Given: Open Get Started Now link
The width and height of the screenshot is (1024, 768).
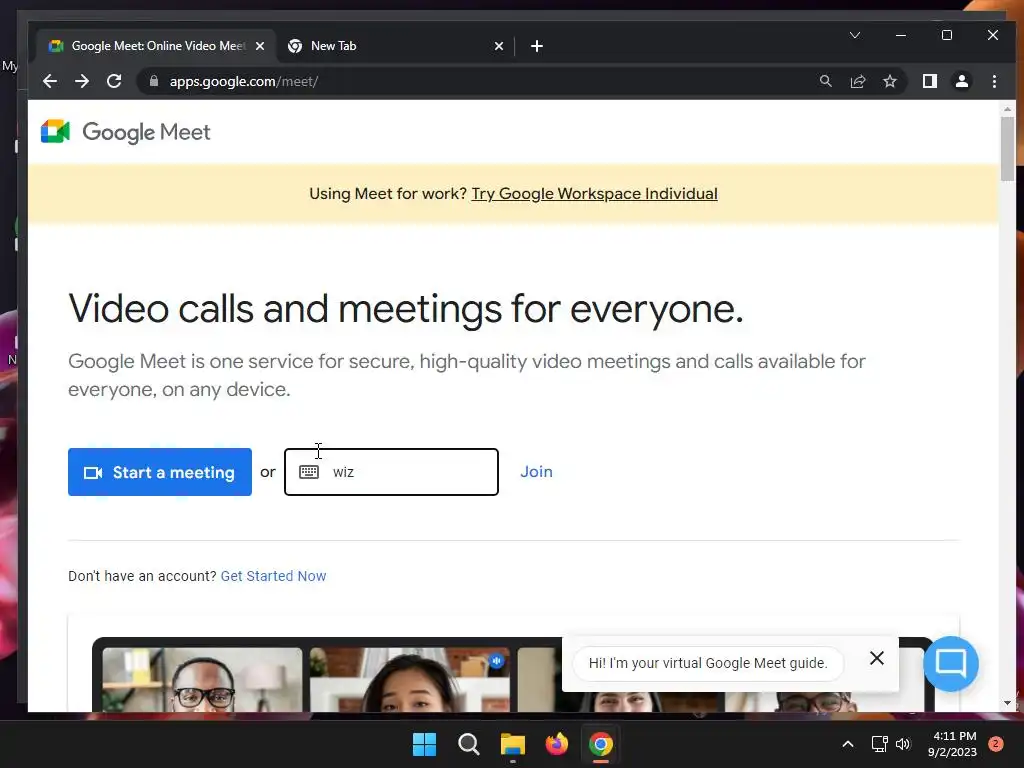Looking at the screenshot, I should (273, 576).
